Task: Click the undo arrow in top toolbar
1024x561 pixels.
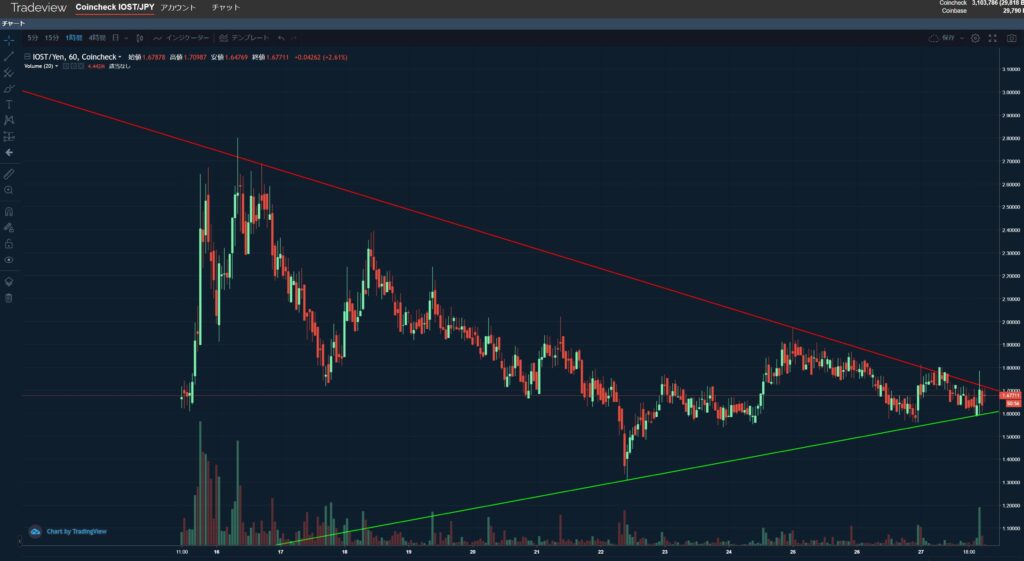Action: click(x=281, y=38)
